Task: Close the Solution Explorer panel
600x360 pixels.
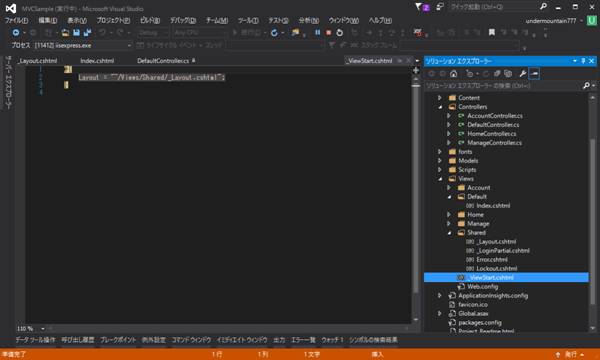Action: click(592, 61)
